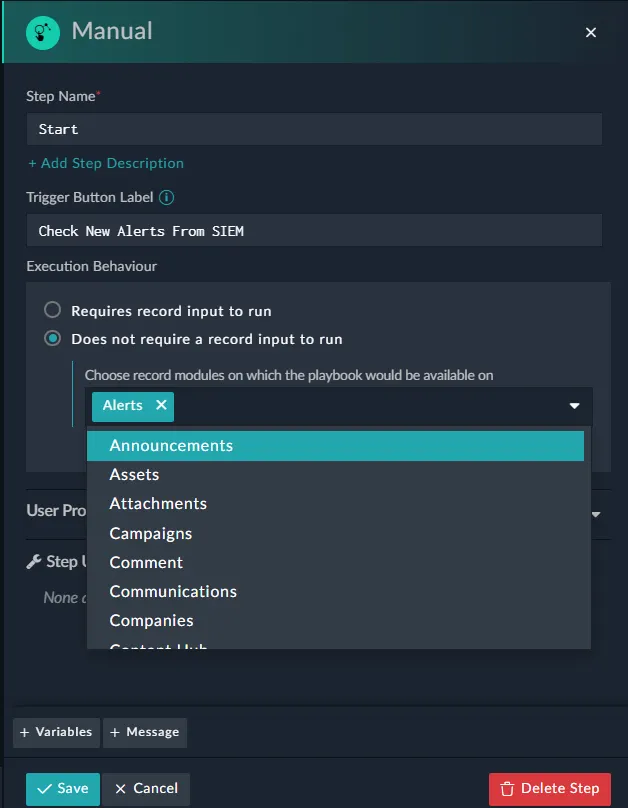Collapse the record modules dropdown arrow
The height and width of the screenshot is (808, 628).
point(575,406)
